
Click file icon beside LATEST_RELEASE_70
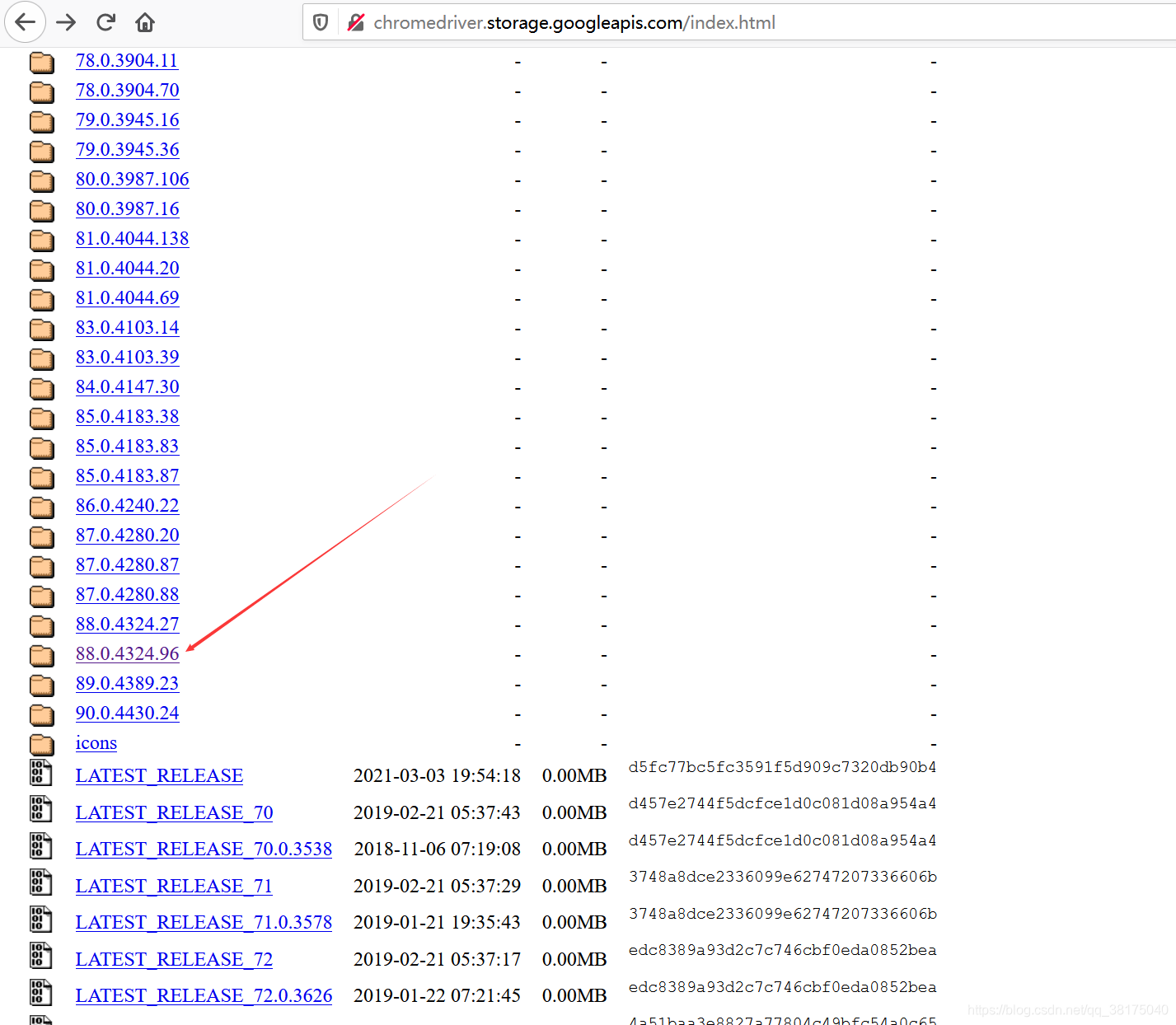point(41,809)
